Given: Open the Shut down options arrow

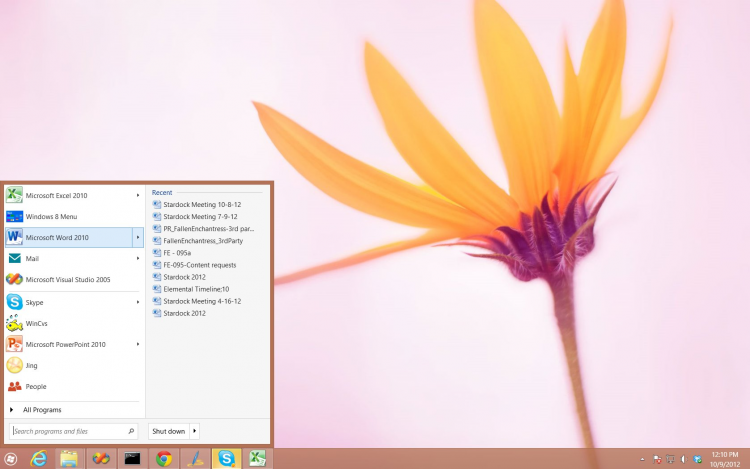Looking at the screenshot, I should click(194, 431).
